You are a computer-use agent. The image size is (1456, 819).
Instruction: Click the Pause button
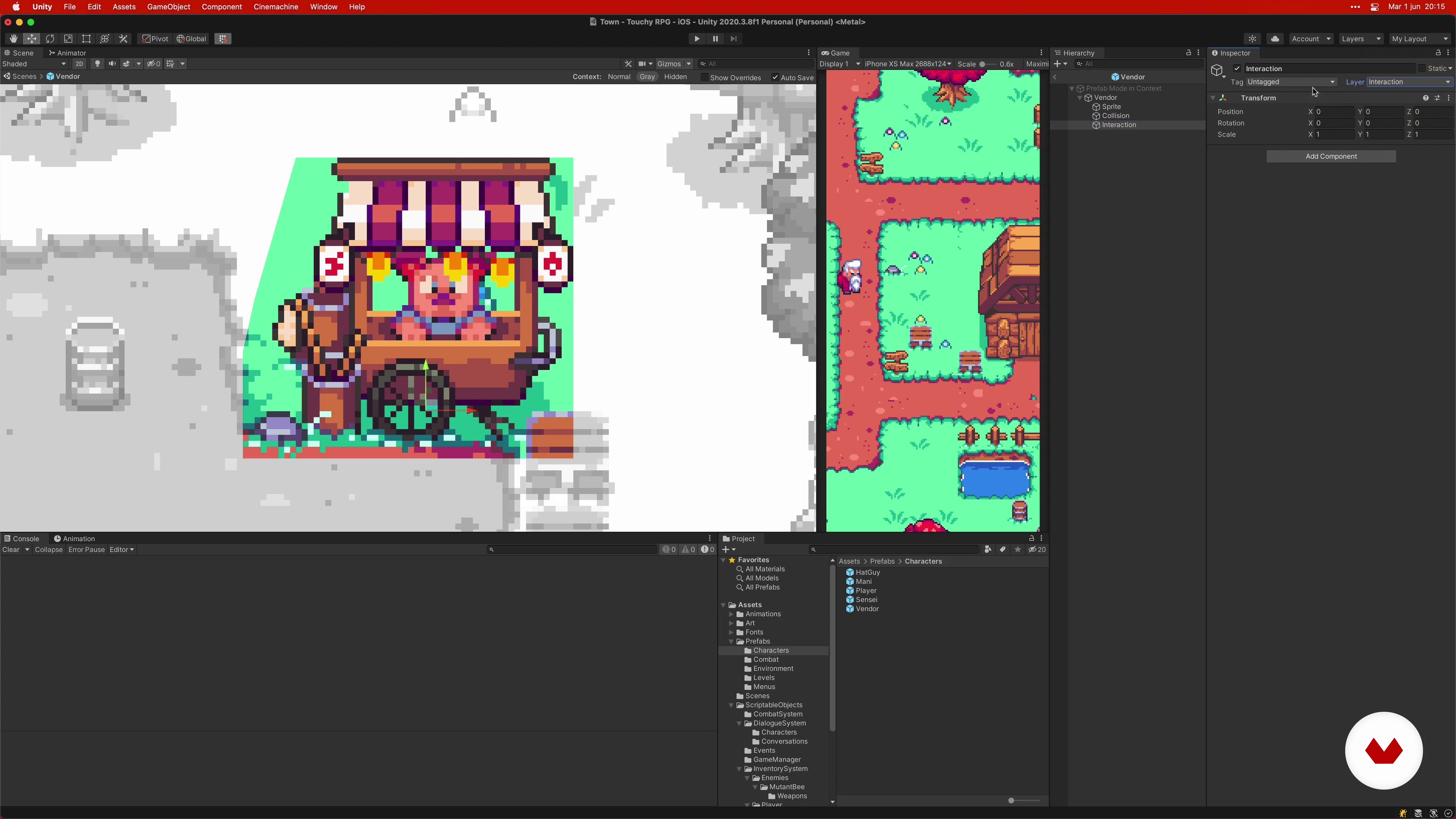point(715,39)
